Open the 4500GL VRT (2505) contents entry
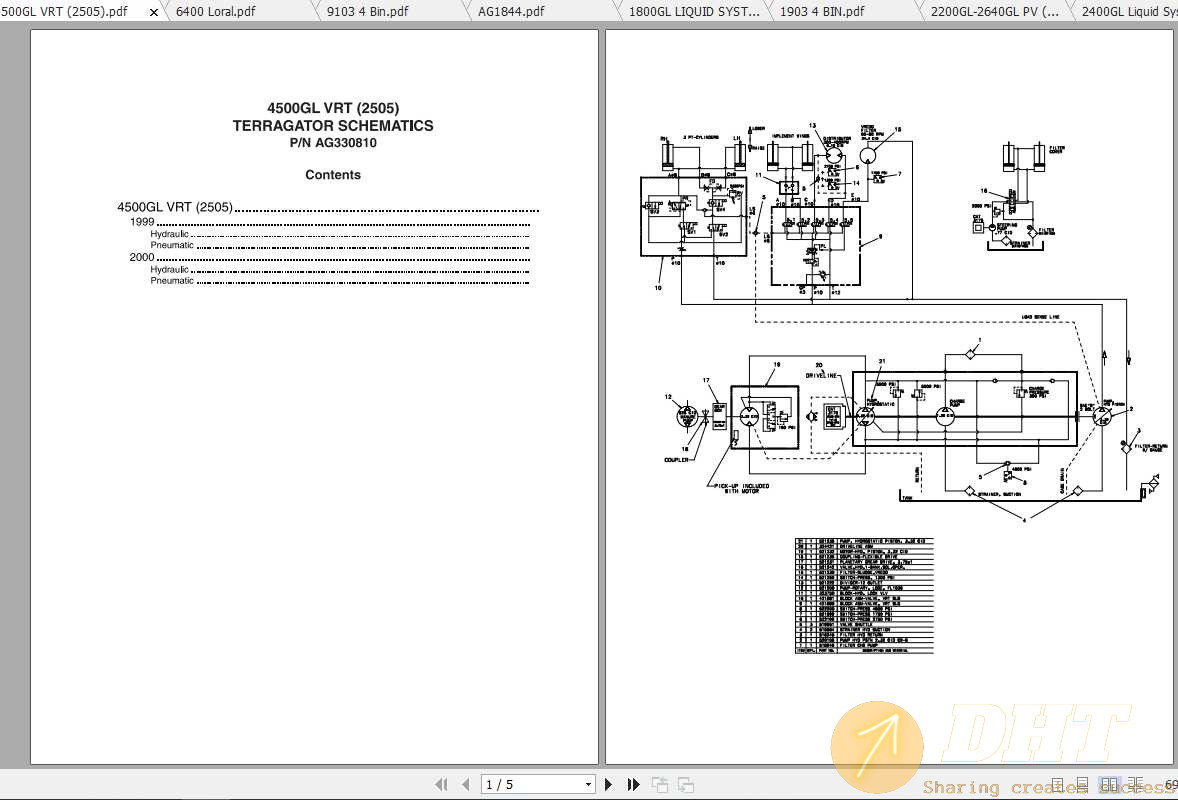Image resolution: width=1178 pixels, height=800 pixels. point(328,207)
